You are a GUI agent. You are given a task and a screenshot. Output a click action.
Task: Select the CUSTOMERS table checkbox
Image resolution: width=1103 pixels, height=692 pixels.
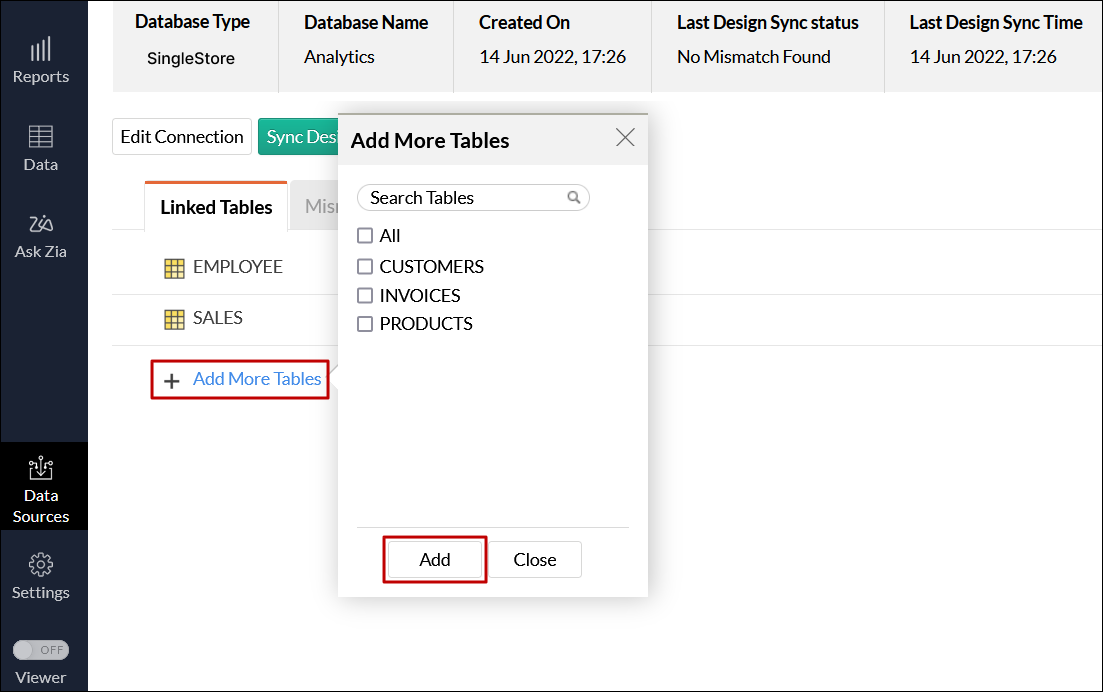365,267
